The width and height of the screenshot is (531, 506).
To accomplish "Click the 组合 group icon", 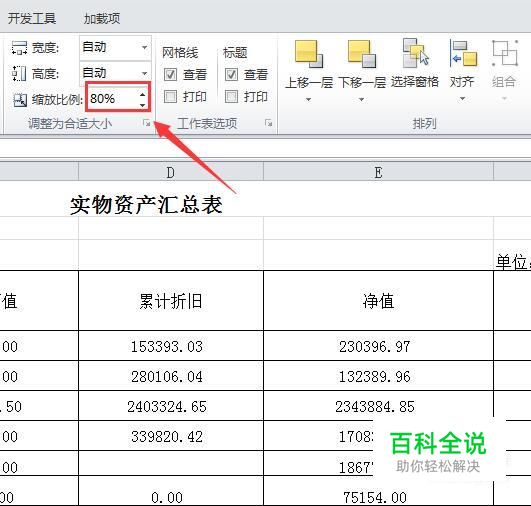I will [x=505, y=54].
